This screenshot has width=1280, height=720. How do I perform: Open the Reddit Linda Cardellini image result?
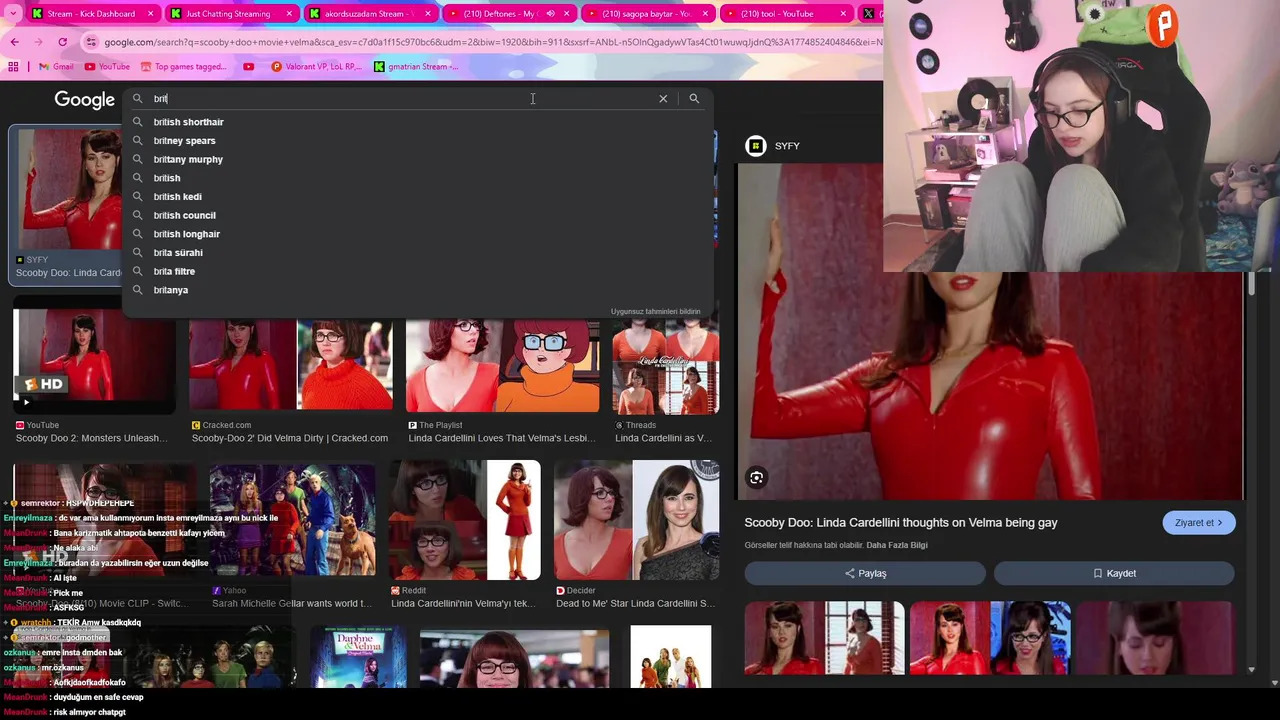[464, 520]
